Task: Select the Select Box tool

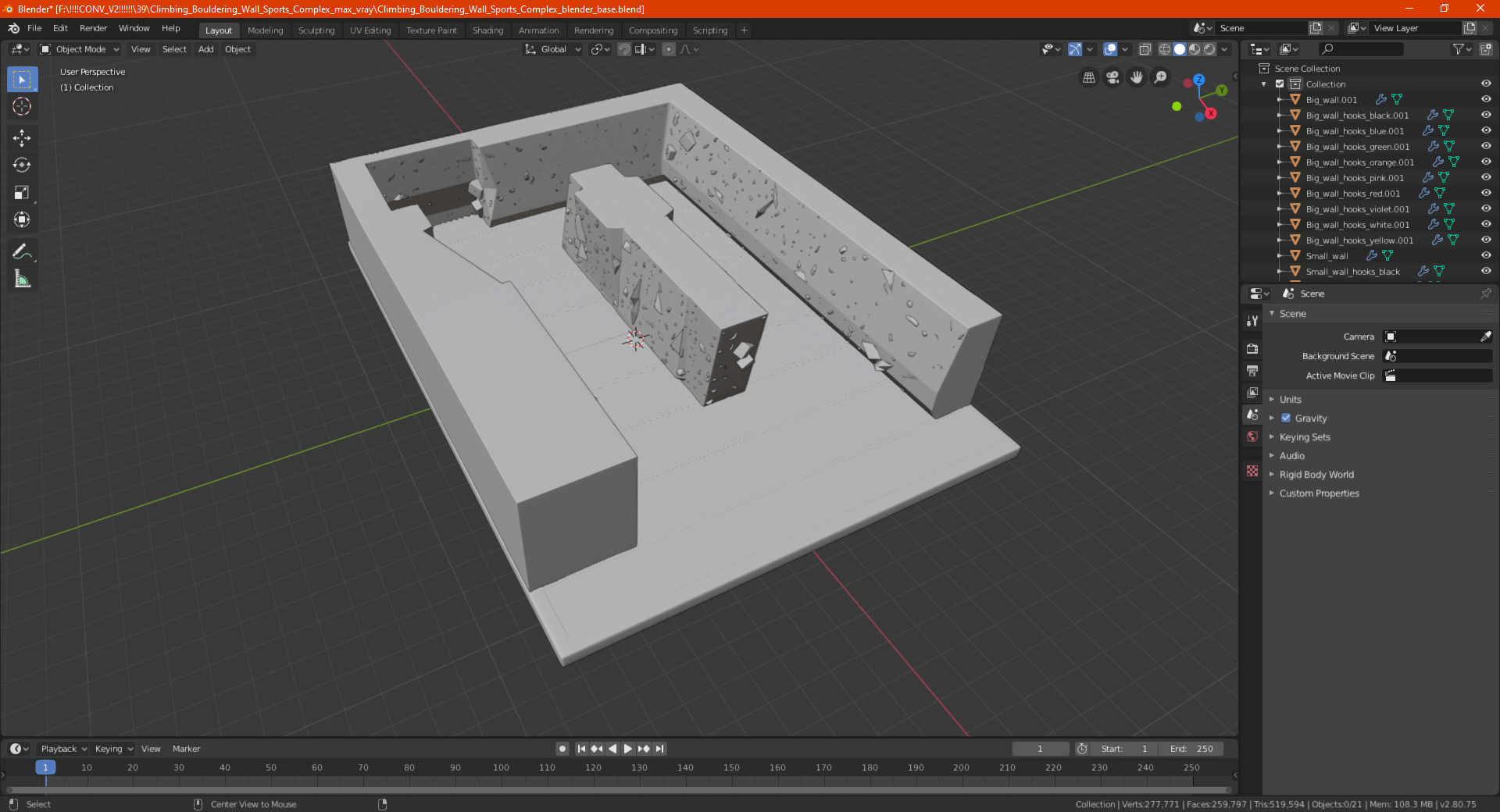Action: coord(22,80)
